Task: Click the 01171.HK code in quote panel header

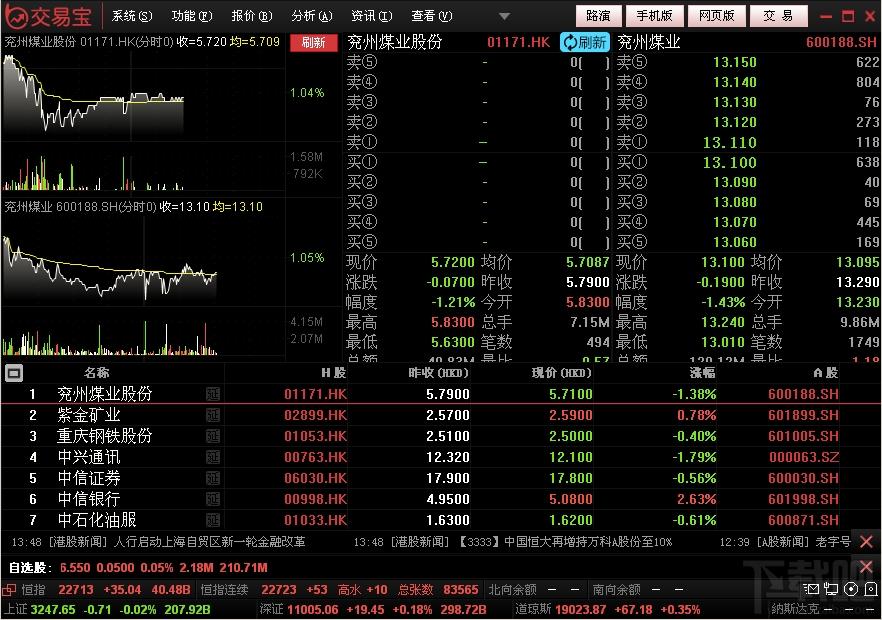Action: click(518, 42)
